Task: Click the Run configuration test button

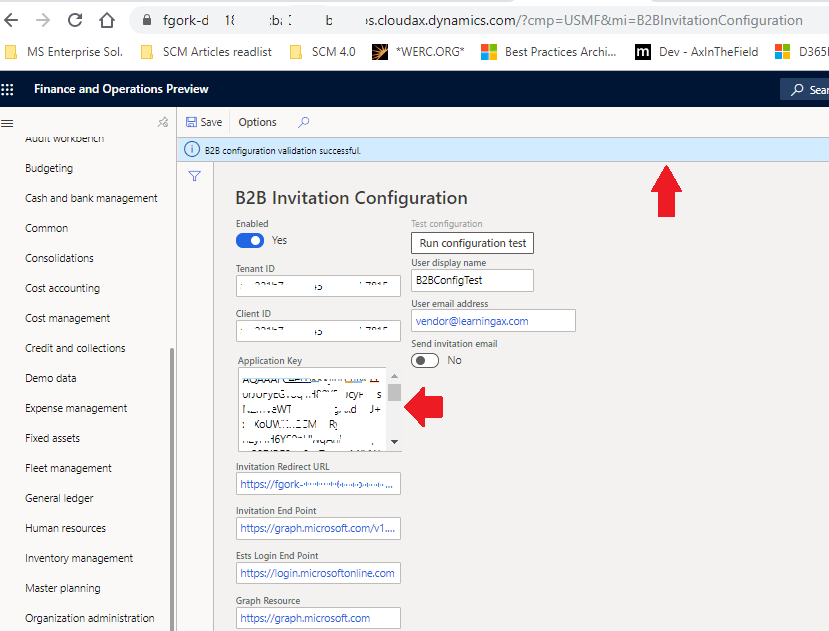Action: (x=471, y=242)
